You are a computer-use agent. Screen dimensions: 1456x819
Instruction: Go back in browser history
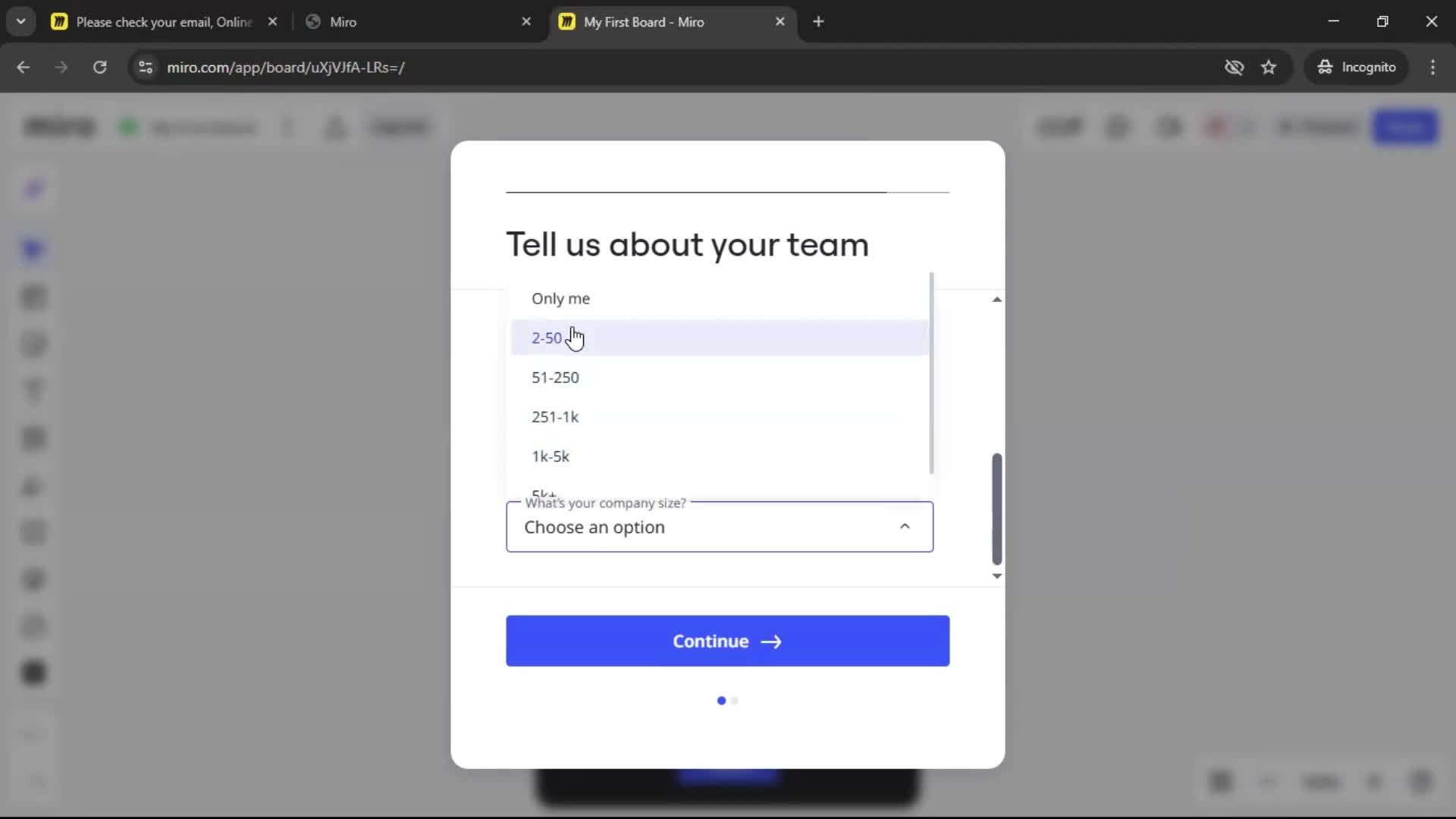[24, 67]
